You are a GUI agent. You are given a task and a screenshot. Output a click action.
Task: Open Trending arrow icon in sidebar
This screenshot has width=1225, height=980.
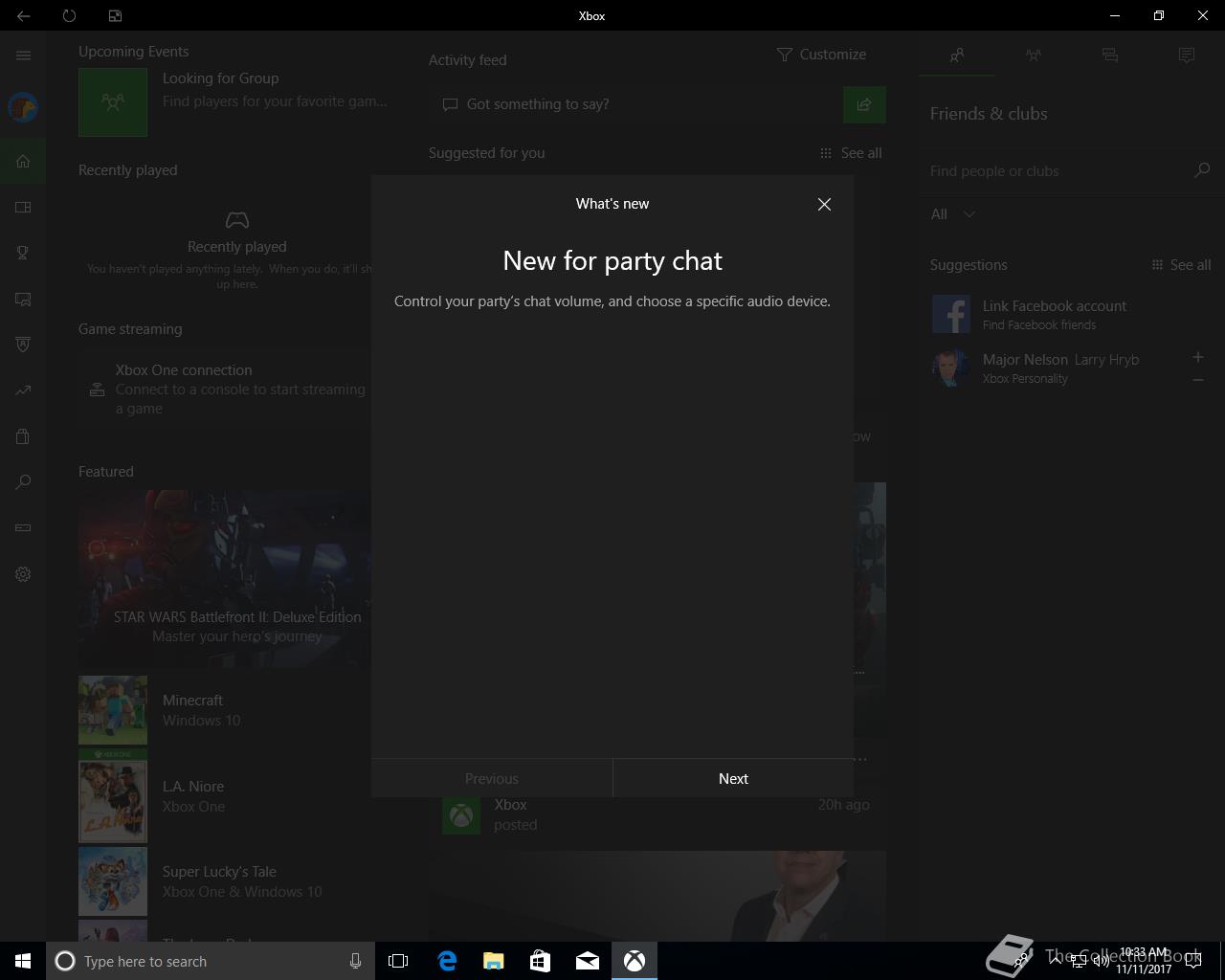pos(23,390)
